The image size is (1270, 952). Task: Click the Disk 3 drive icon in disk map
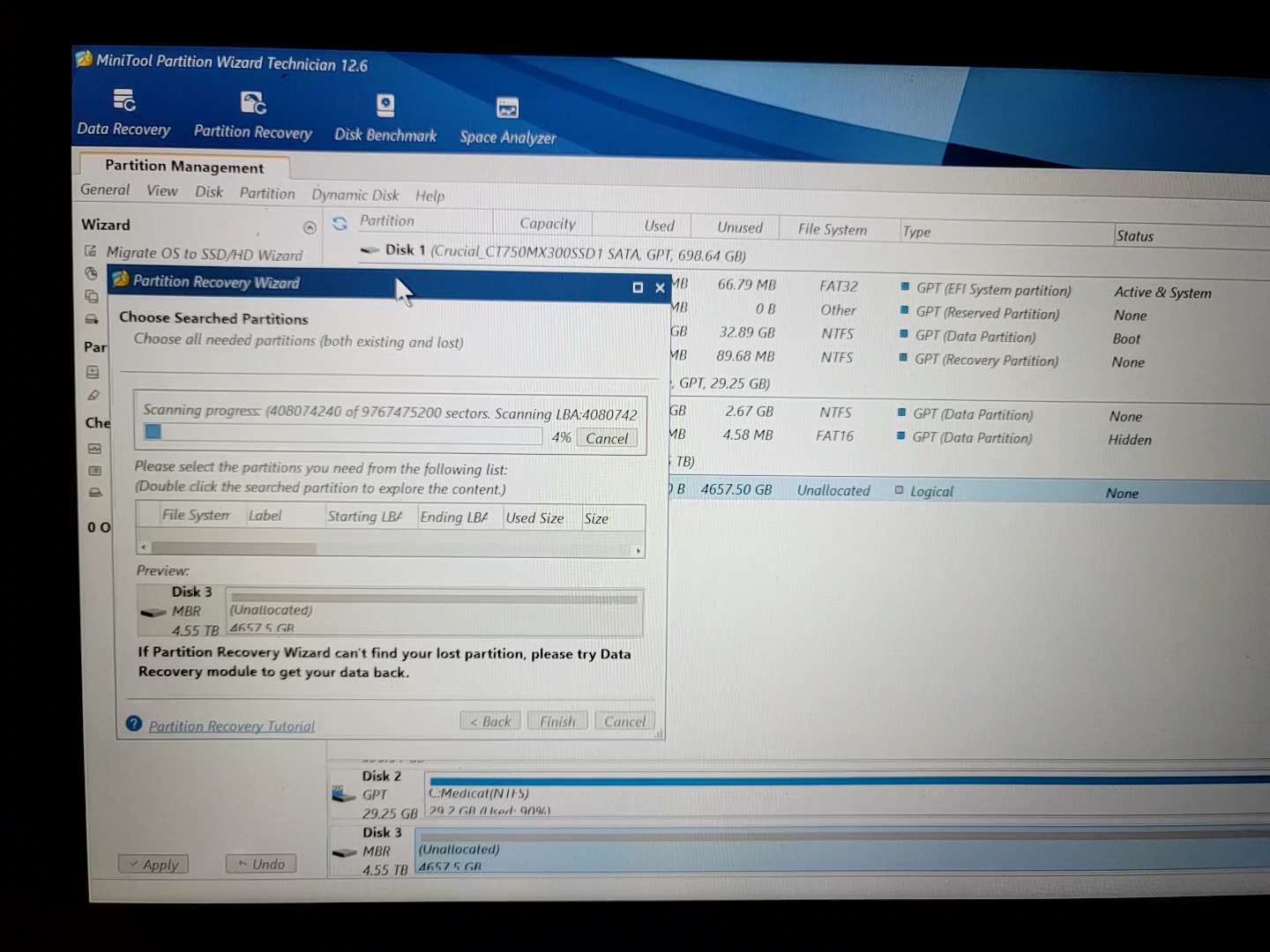point(344,852)
